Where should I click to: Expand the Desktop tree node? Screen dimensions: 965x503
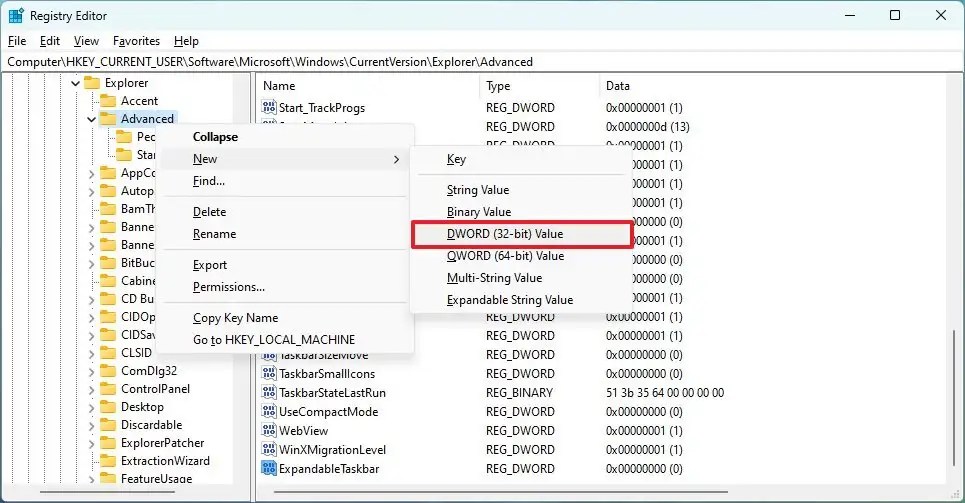point(92,407)
